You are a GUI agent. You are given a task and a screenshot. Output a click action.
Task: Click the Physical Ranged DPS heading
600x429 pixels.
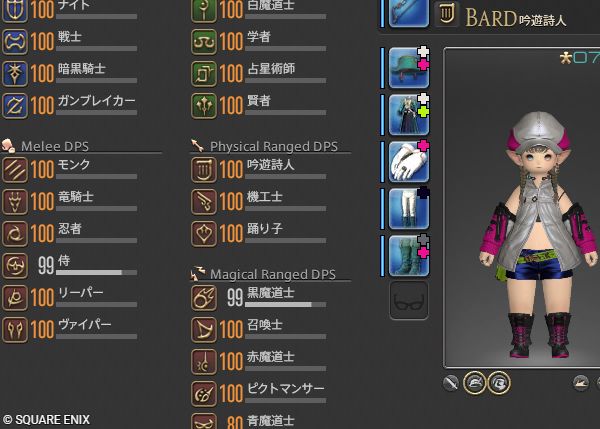click(x=274, y=146)
